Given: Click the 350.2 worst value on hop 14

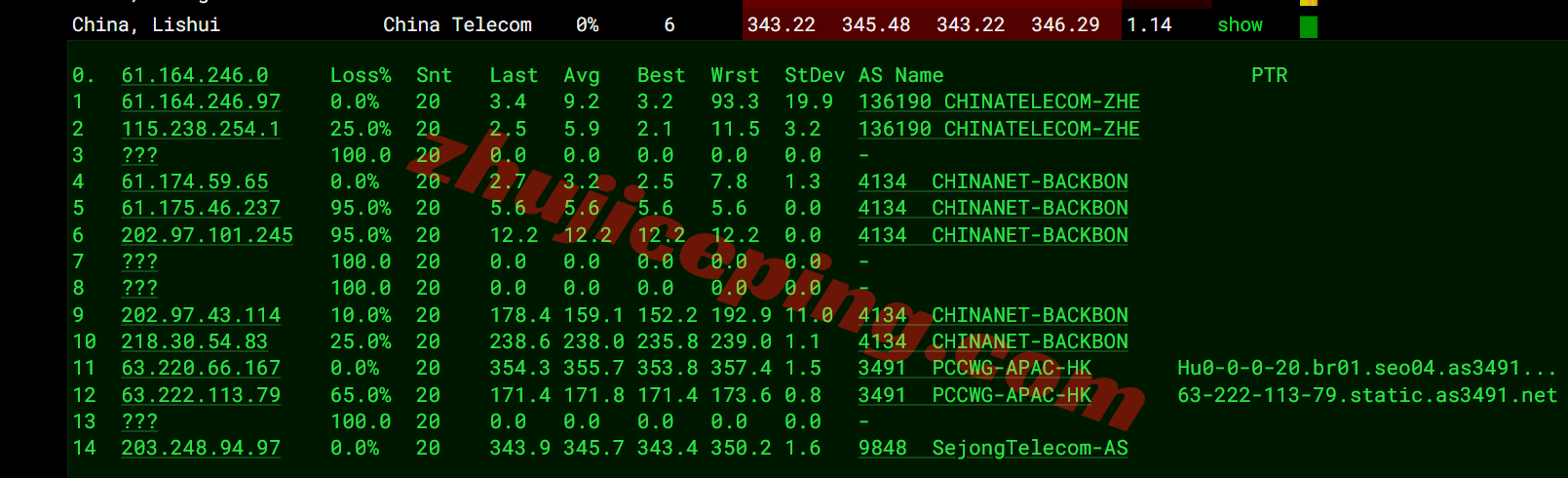Looking at the screenshot, I should coord(741,448).
